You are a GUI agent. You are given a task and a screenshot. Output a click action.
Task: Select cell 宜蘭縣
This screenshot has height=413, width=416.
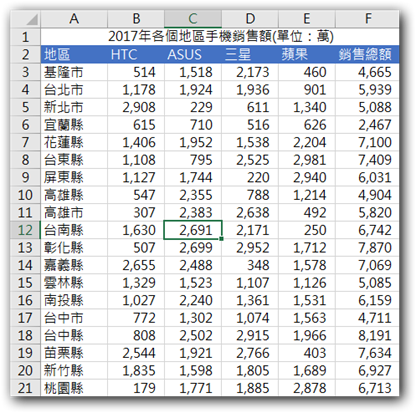click(74, 125)
